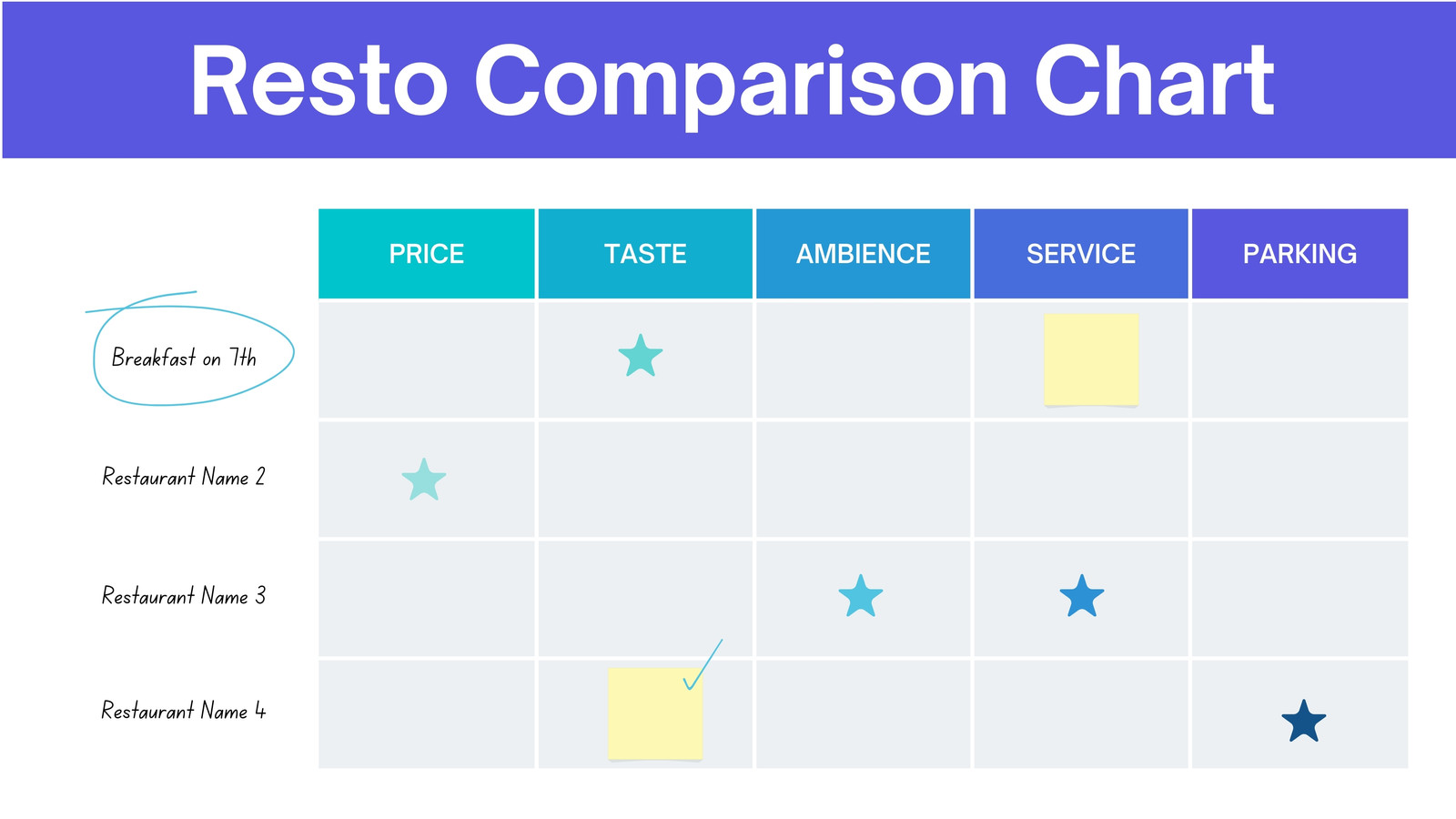The image size is (1456, 819).
Task: Click the PRICE column header
Action: pos(427,254)
